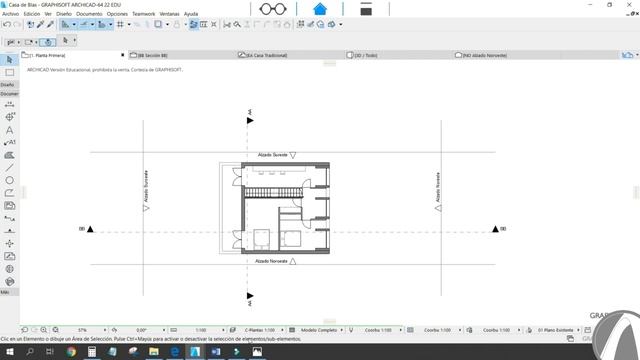Screen dimensions: 640x360
Task: Select the Drawing tool
Action: click(9, 206)
